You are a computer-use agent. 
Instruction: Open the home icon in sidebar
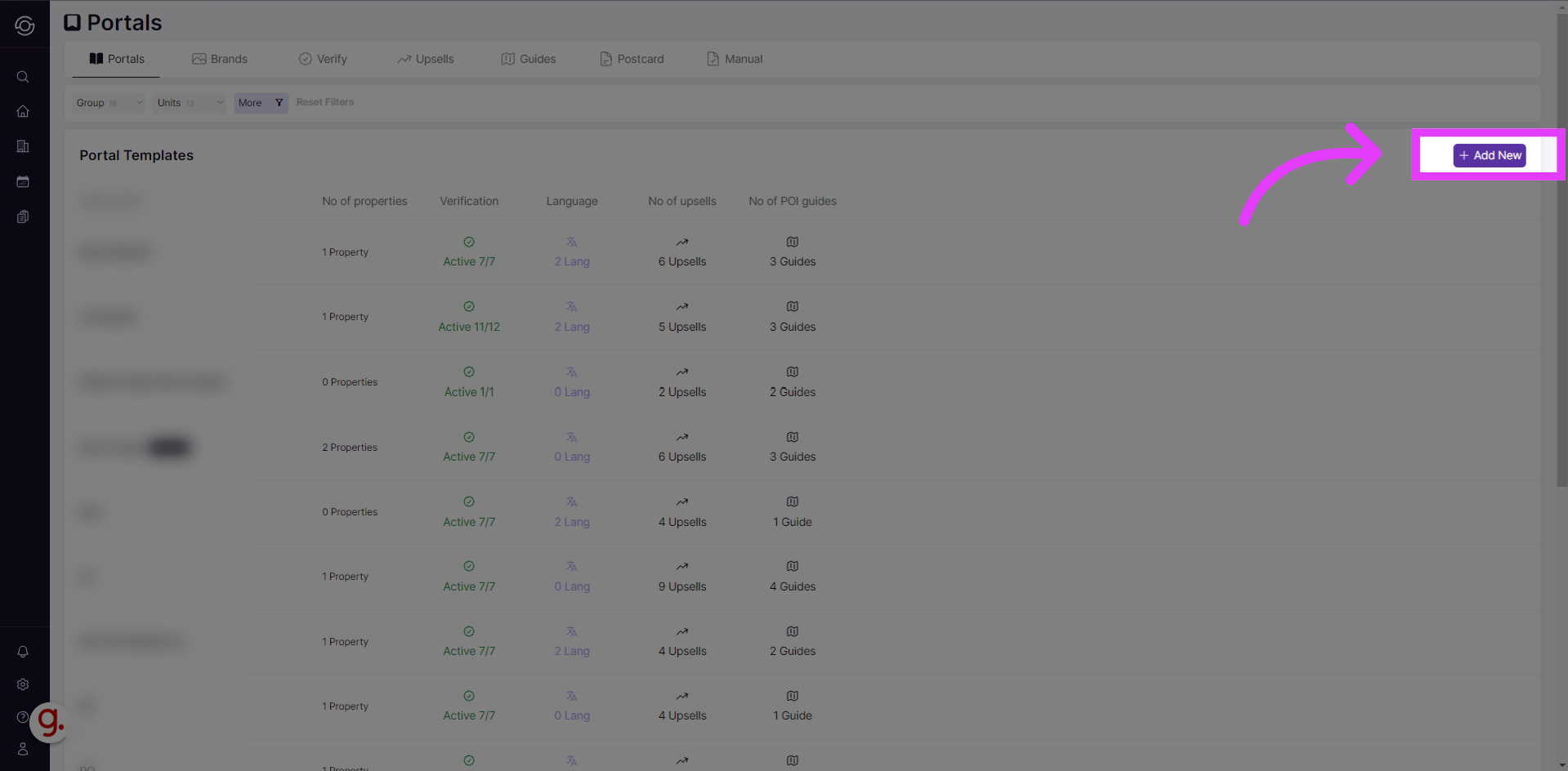pos(23,111)
